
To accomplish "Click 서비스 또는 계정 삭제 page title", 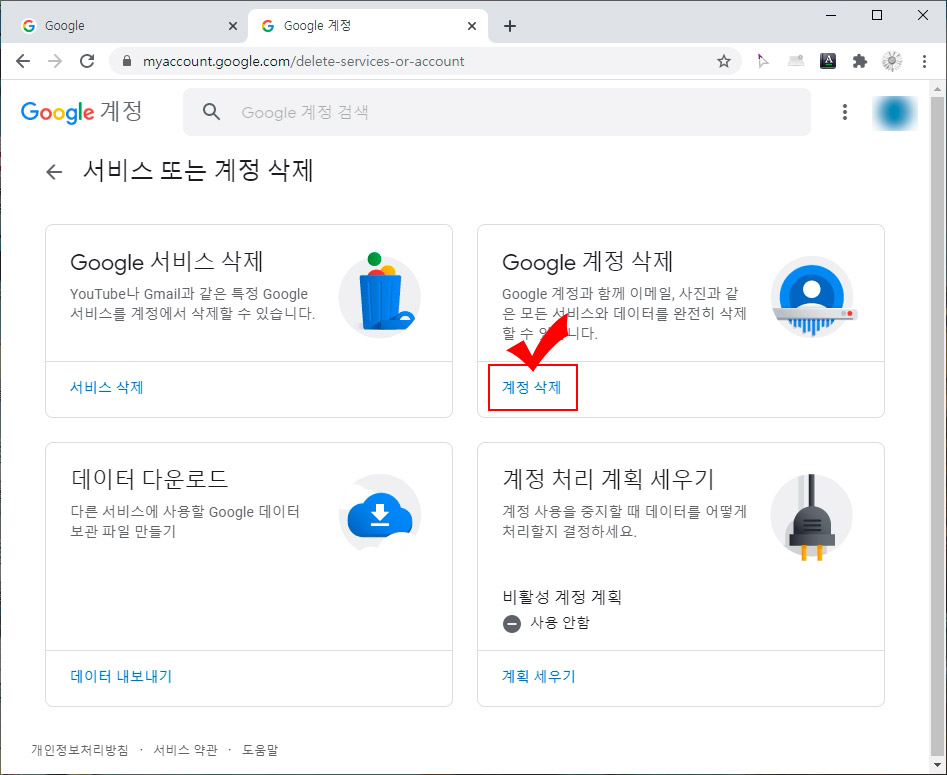I will tap(198, 170).
